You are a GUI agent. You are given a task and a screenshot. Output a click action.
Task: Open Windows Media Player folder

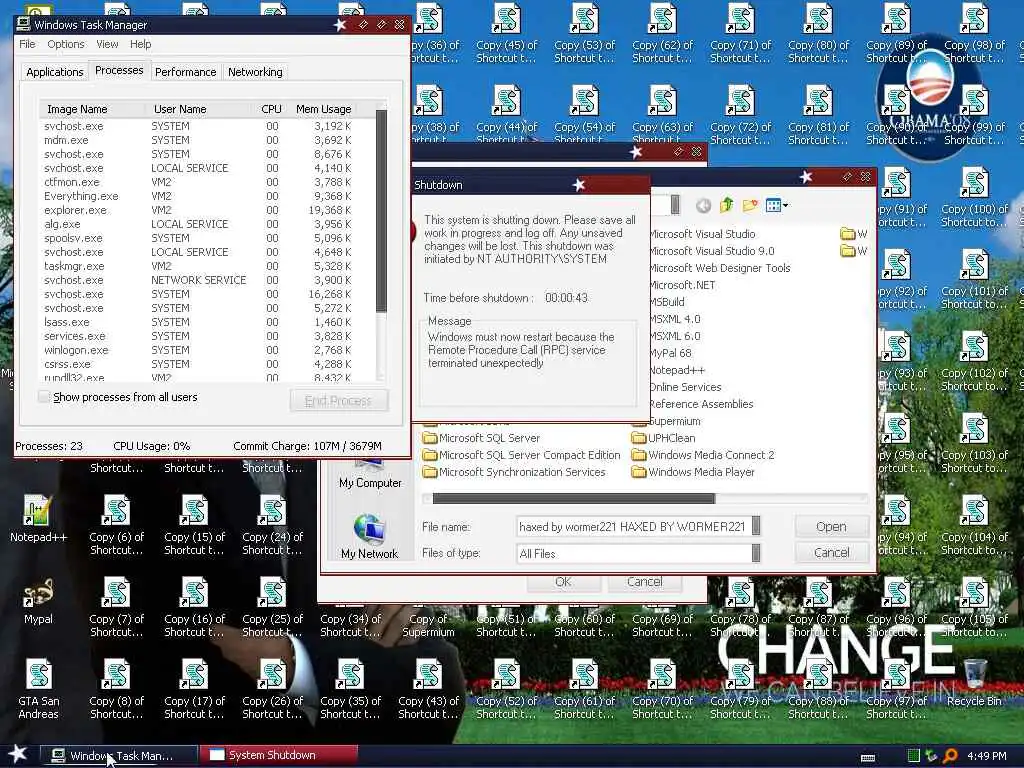[x=693, y=472]
